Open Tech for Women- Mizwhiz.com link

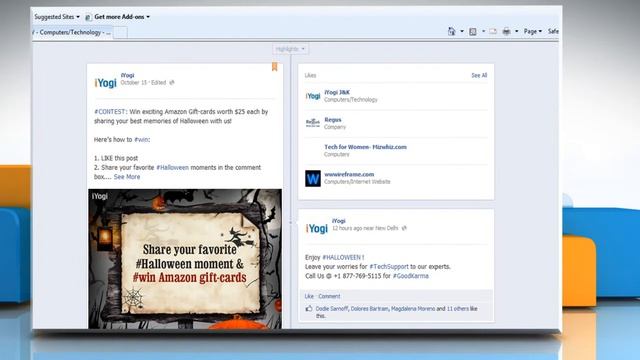pyautogui.click(x=365, y=147)
